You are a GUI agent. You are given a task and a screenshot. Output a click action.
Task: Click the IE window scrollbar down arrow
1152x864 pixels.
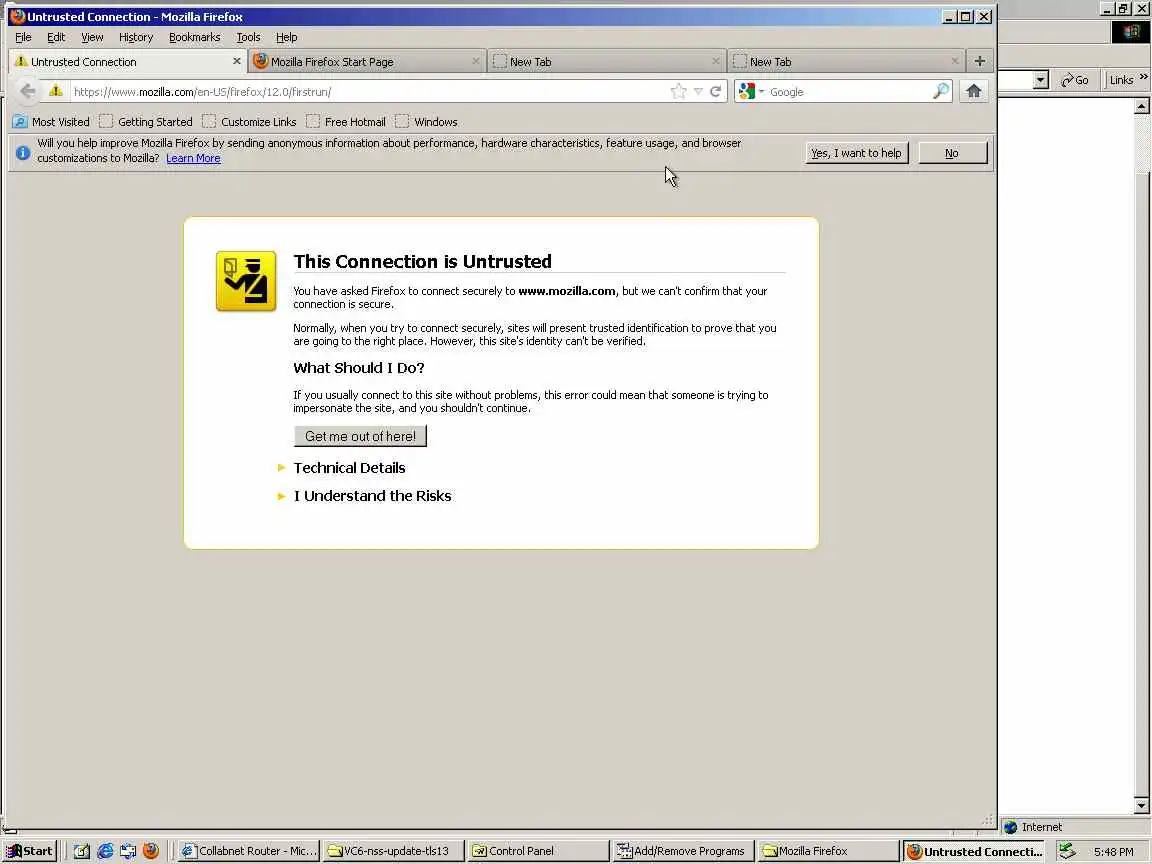pos(1141,806)
